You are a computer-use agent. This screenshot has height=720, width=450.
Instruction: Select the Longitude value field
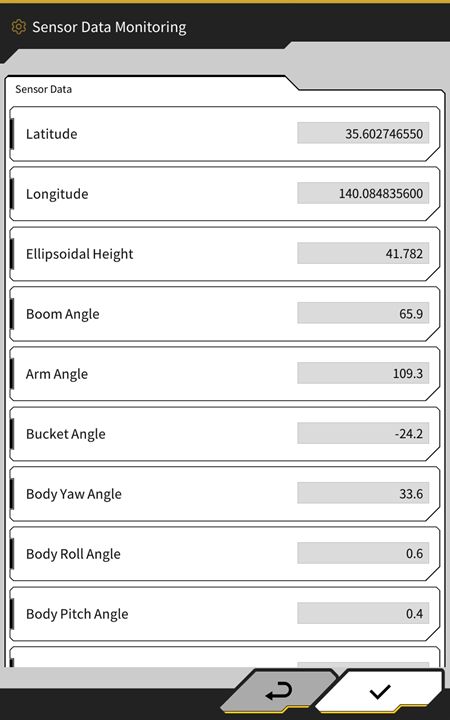363,193
